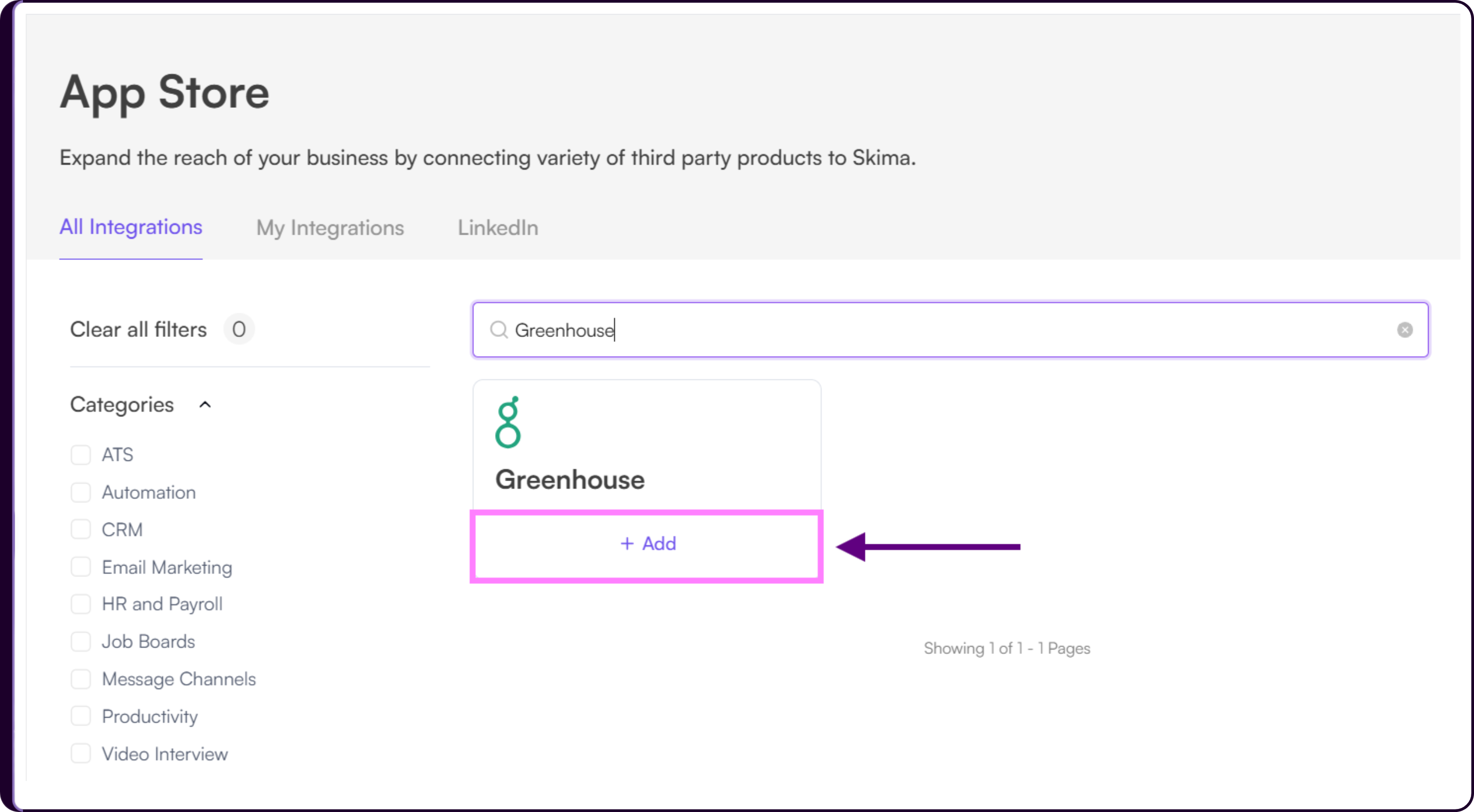
Task: Tick the Productivity checkbox
Action: (x=81, y=716)
